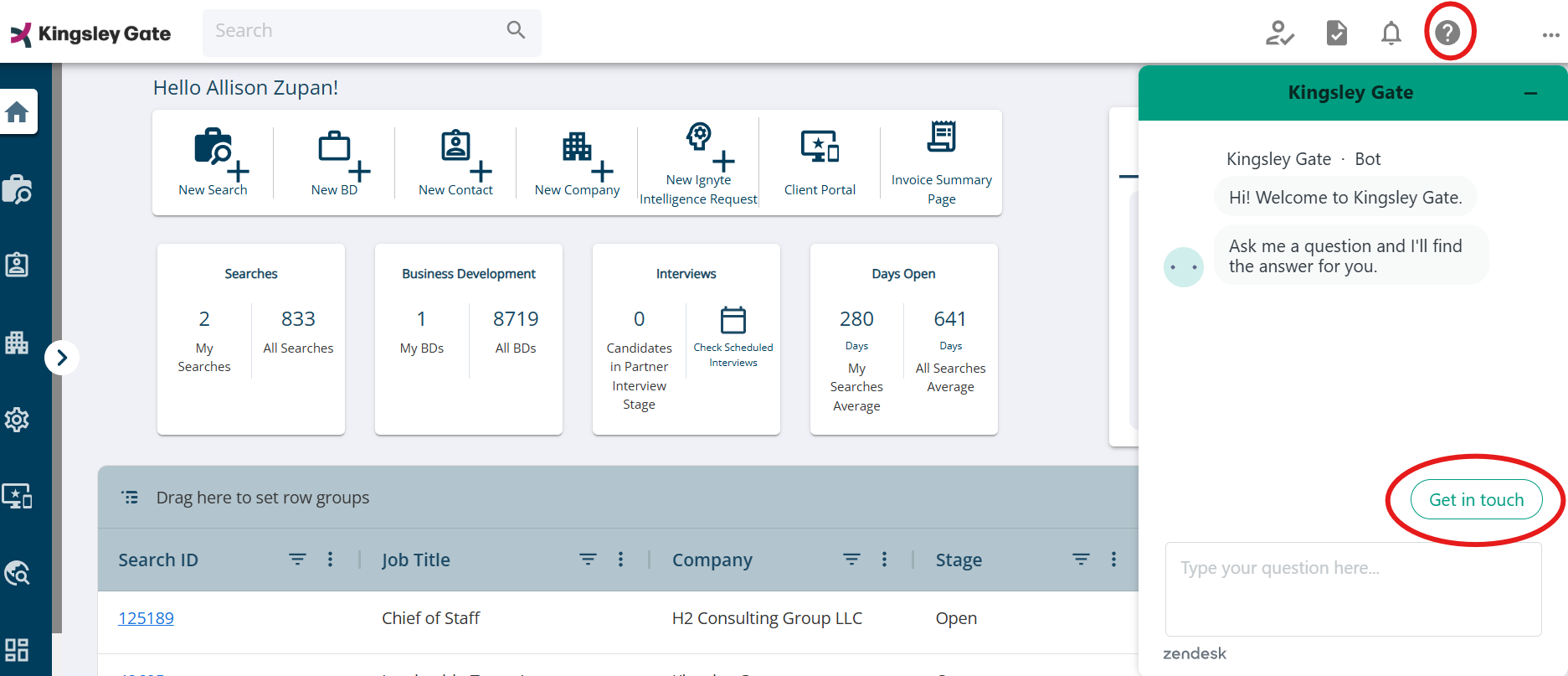Open the Contacts badge sidebar icon
Image resolution: width=1568 pixels, height=676 pixels.
coord(17,265)
